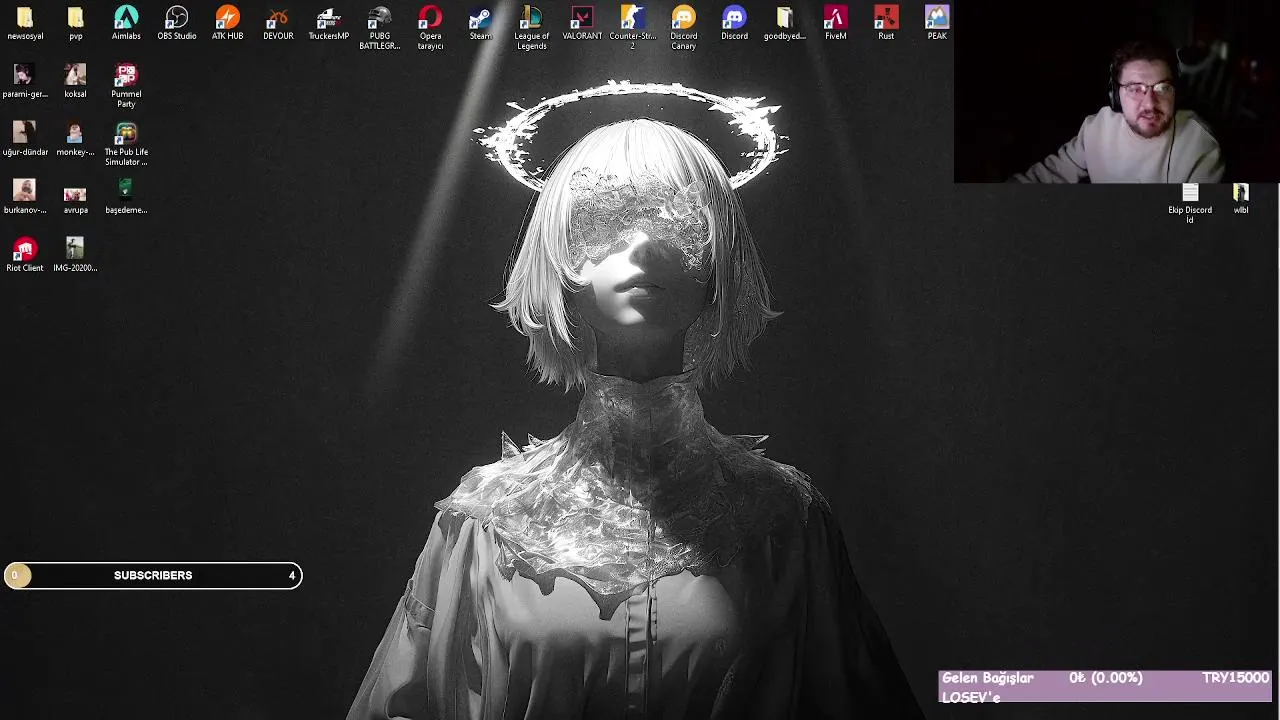Launch OBS Studio from the desktop

(177, 23)
